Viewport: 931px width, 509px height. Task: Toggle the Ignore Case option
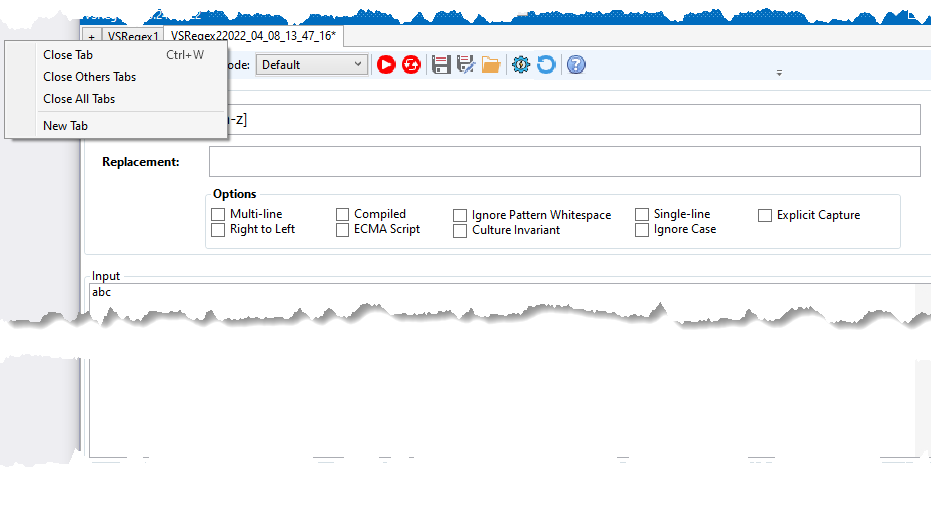(x=642, y=230)
